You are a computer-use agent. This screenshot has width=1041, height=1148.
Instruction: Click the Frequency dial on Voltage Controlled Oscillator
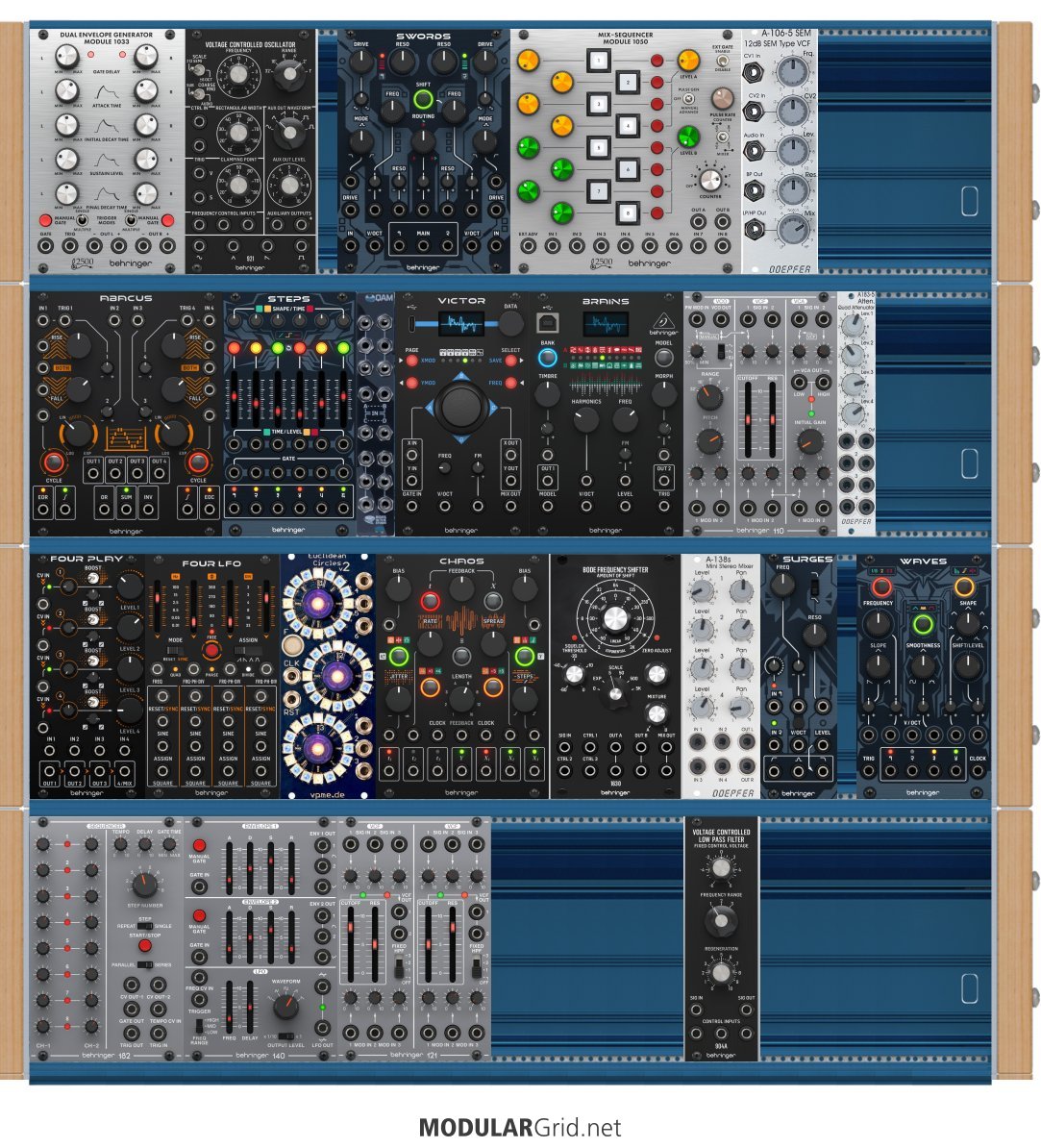click(x=238, y=73)
